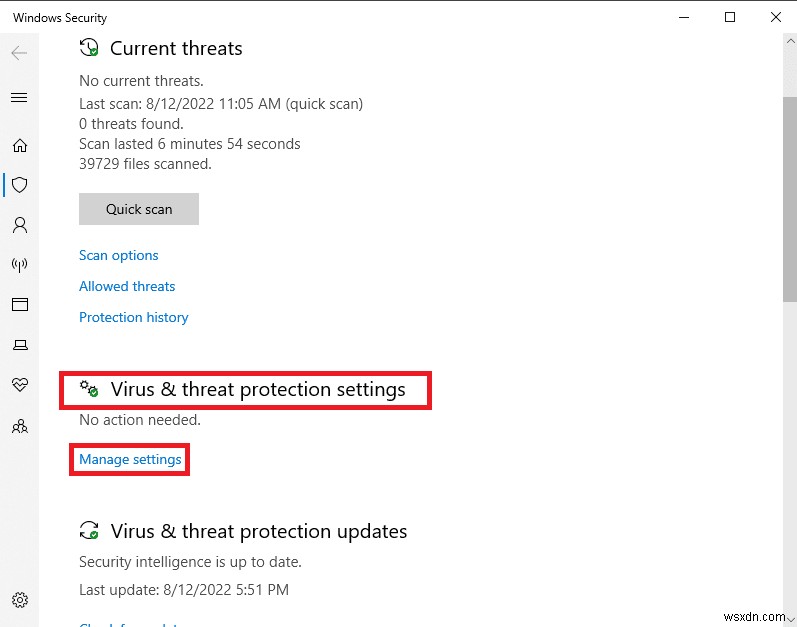The image size is (797, 627).
Task: Open Firewall & network protection icon
Action: pos(19,265)
